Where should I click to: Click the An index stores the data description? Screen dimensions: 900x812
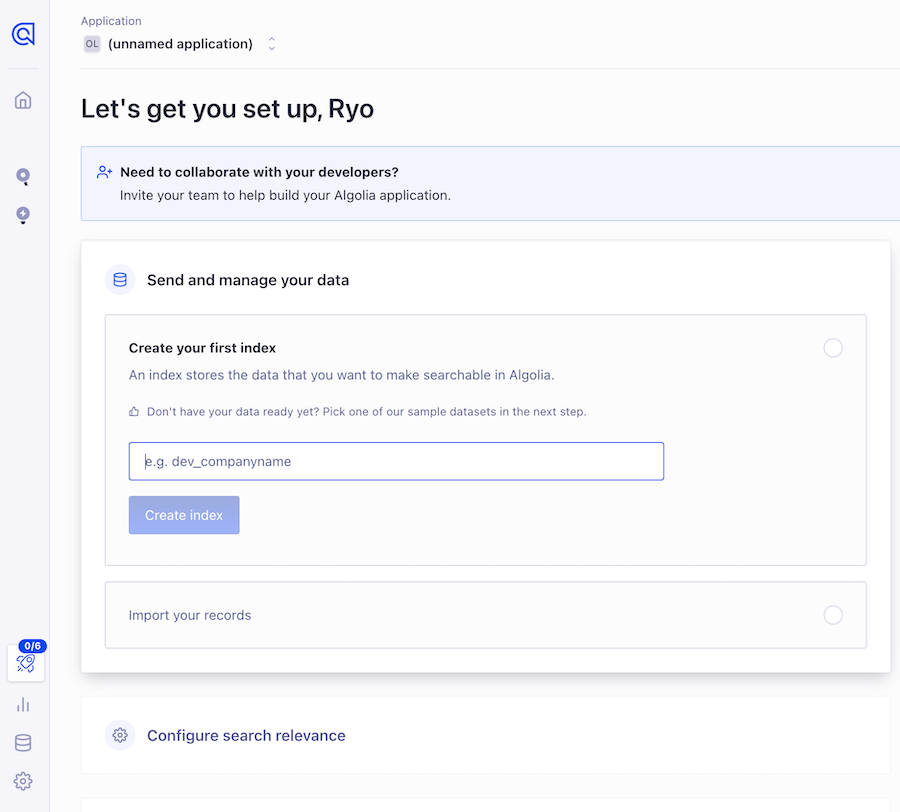(342, 375)
